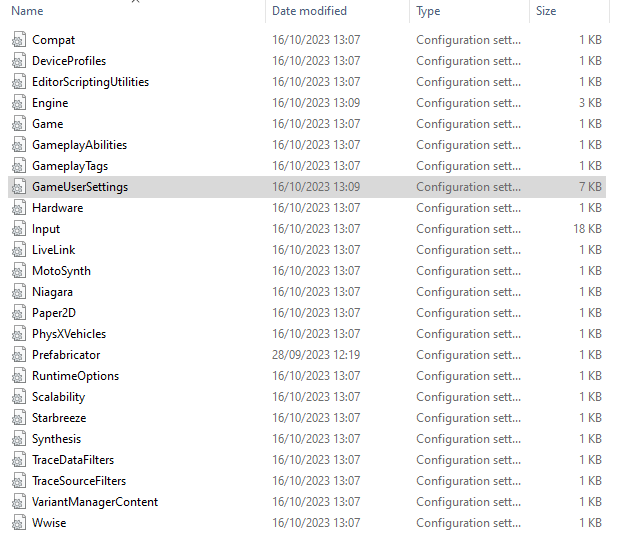The height and width of the screenshot is (540, 643).
Task: Sort files by Type column
Action: pyautogui.click(x=428, y=11)
